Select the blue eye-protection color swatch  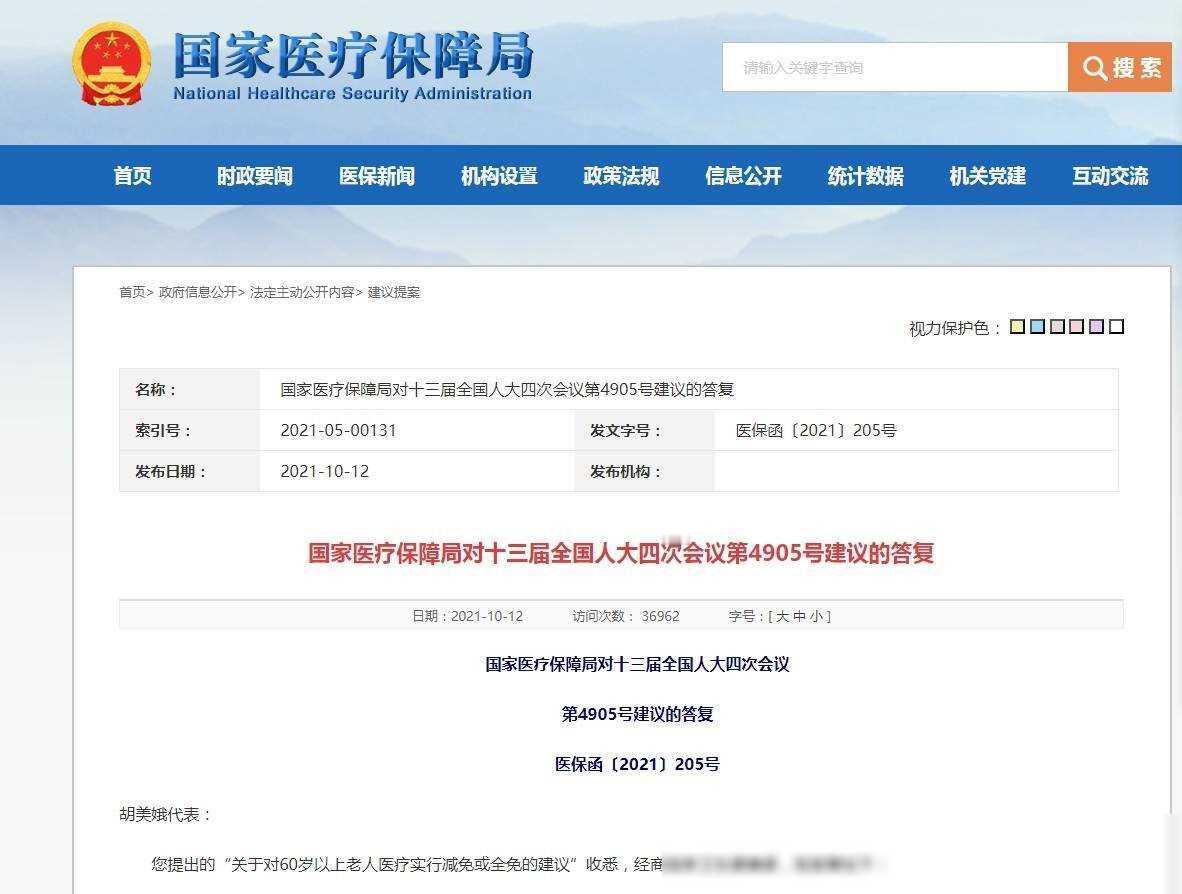[1037, 326]
